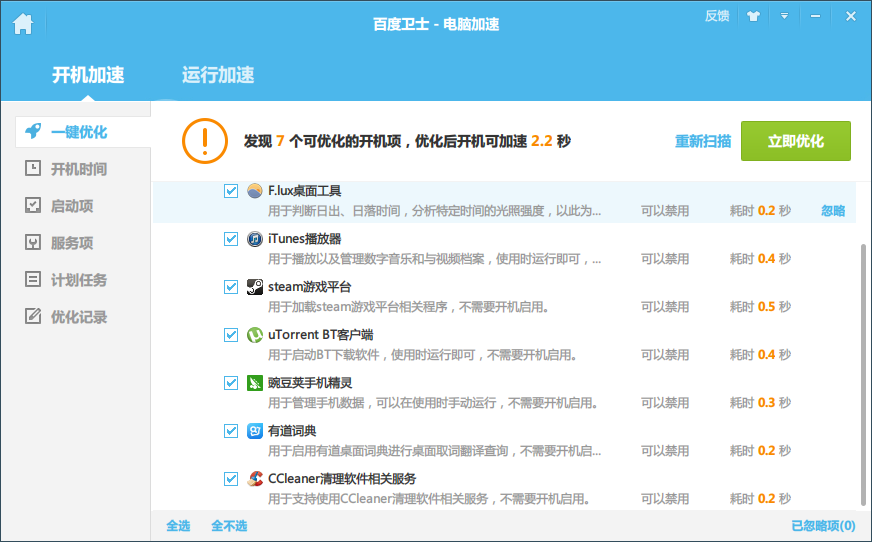The height and width of the screenshot is (542, 872).
Task: Click the 全不选 deselect-all link
Action: click(x=229, y=526)
